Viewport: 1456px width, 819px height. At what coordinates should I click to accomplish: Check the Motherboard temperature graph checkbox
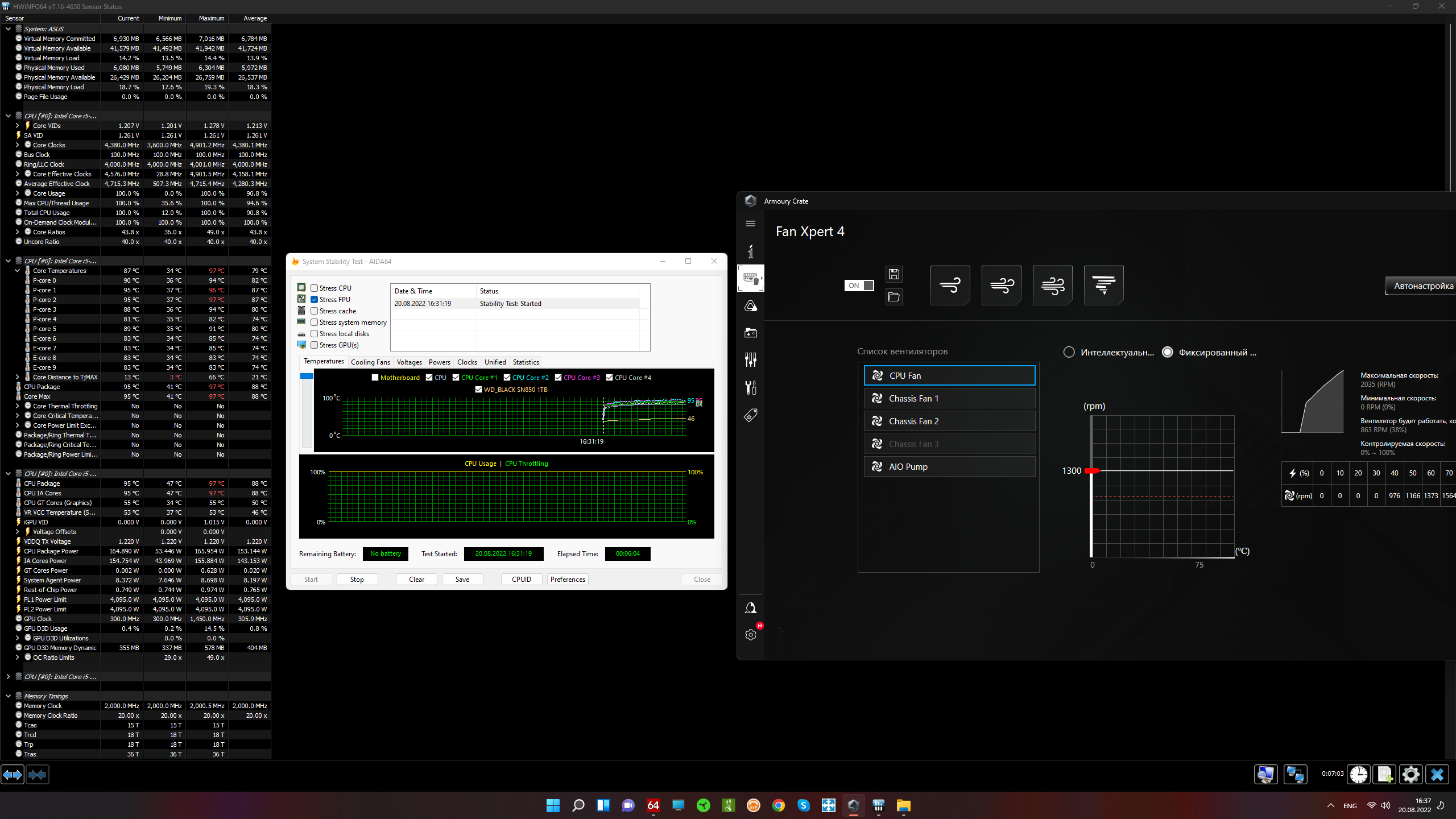point(375,378)
